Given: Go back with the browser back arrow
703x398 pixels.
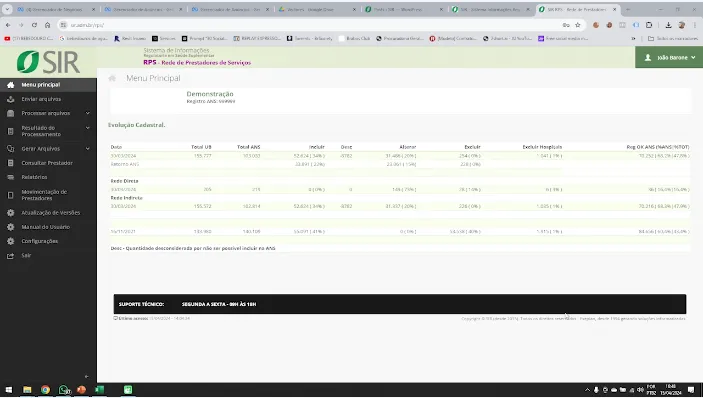Looking at the screenshot, I should 8,25.
